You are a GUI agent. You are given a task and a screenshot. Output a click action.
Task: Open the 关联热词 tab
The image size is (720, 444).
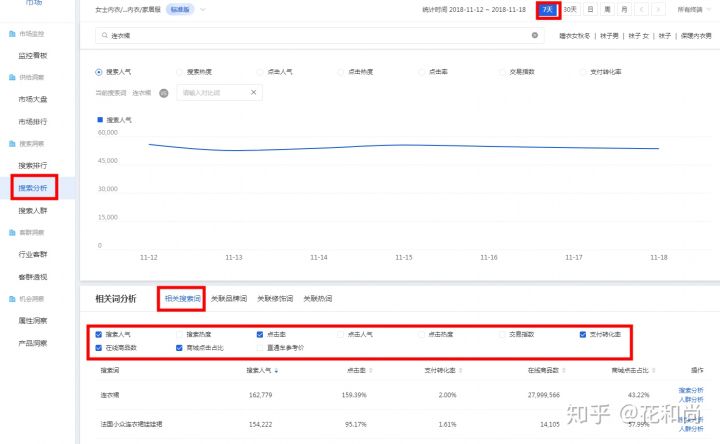[318, 298]
